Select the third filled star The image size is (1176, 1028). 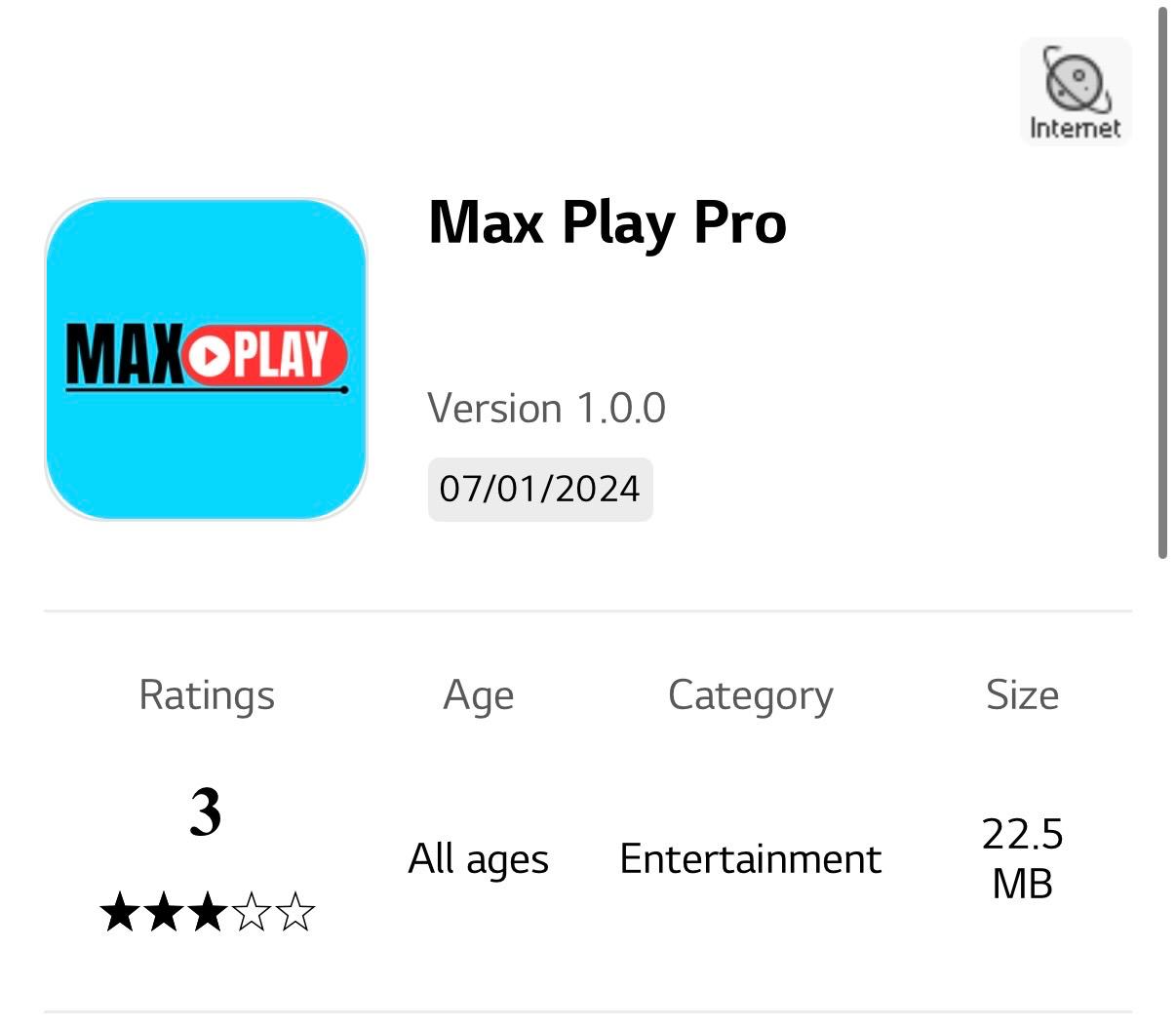pyautogui.click(x=207, y=913)
